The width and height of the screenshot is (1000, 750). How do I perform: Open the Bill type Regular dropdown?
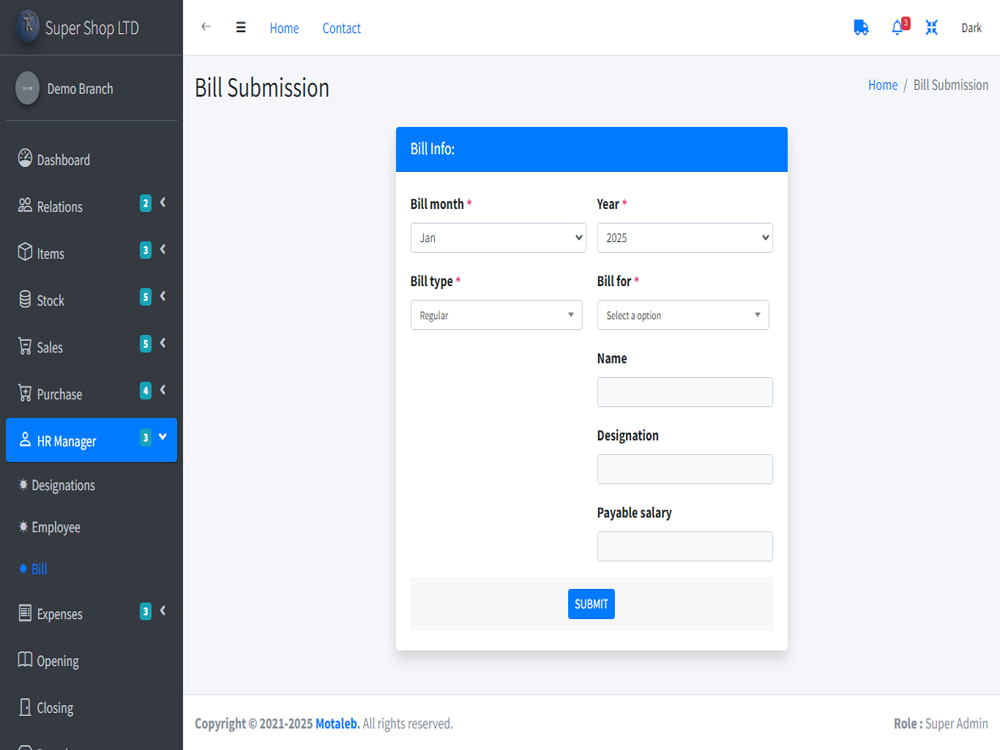[x=496, y=315]
